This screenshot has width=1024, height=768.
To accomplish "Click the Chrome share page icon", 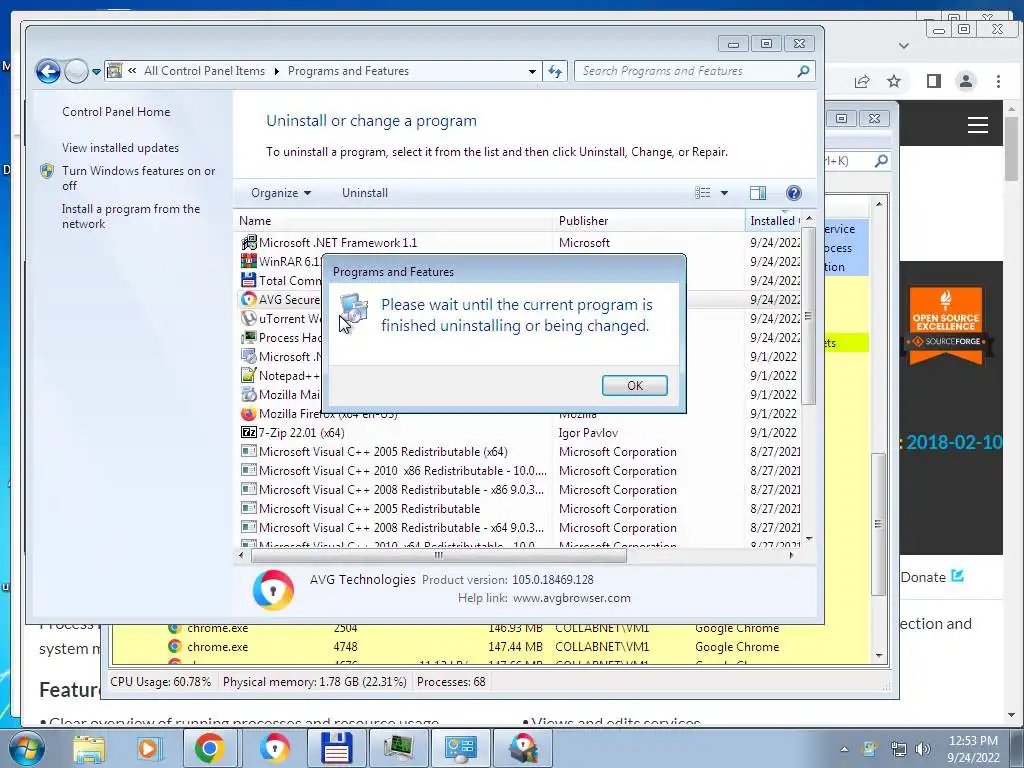I will point(862,81).
